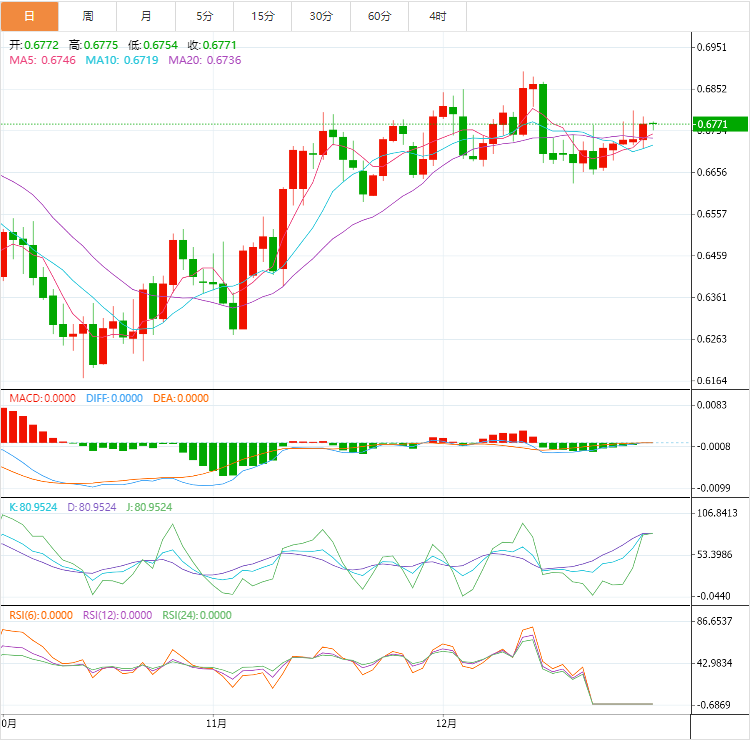Click the 收:0.6771 closing price readout
The width and height of the screenshot is (753, 746).
coord(219,45)
